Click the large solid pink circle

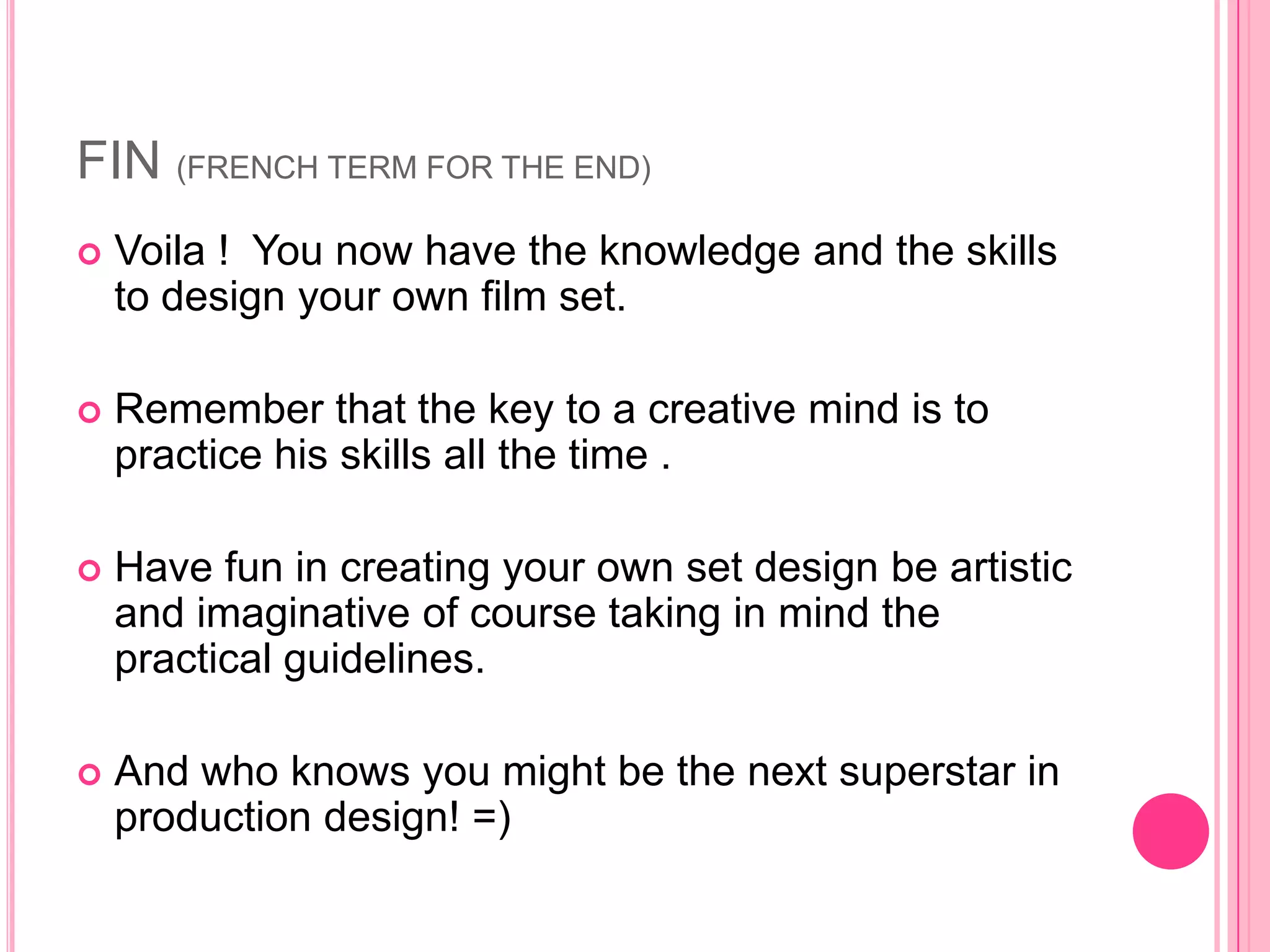pos(1170,831)
